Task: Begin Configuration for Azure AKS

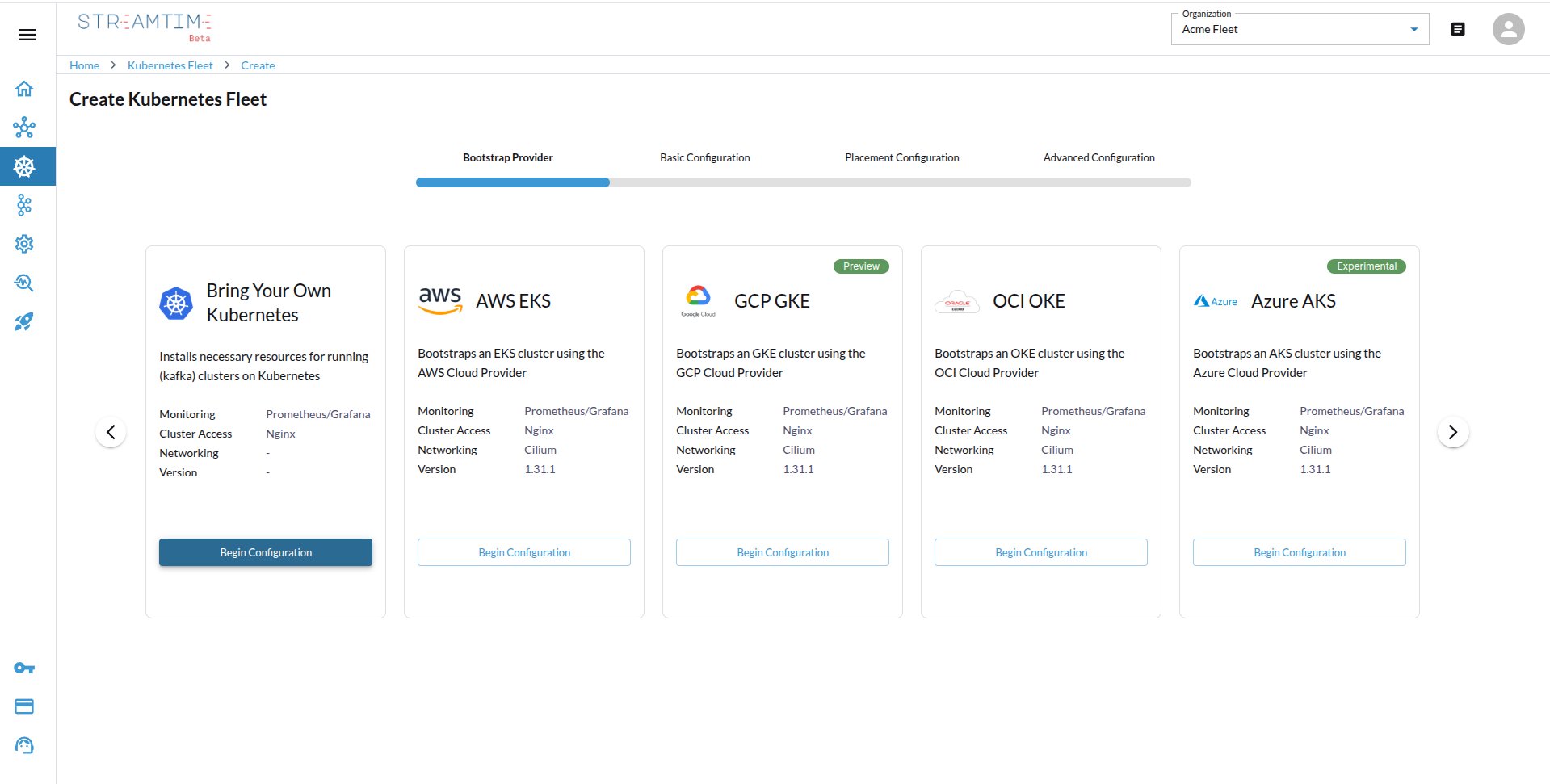Action: pos(1300,552)
